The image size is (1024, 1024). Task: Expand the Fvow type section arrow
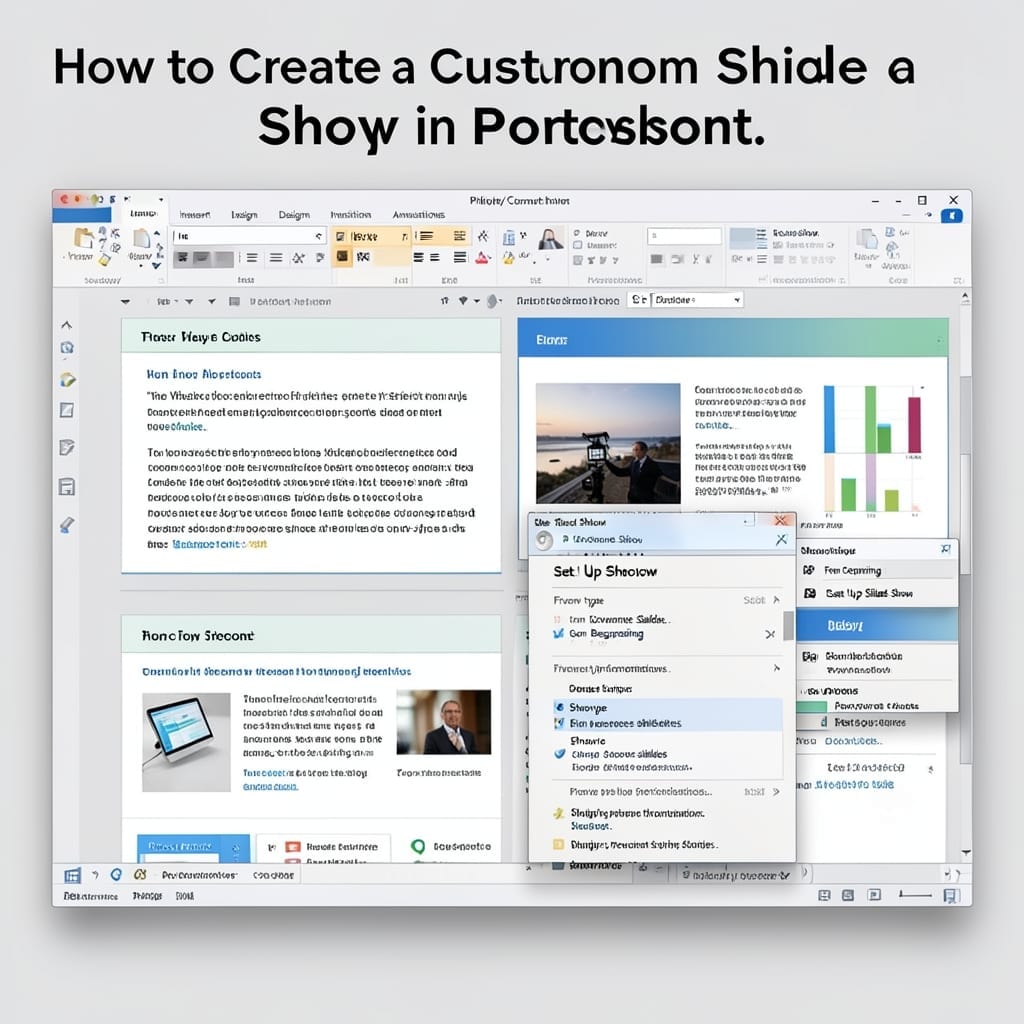(x=776, y=600)
